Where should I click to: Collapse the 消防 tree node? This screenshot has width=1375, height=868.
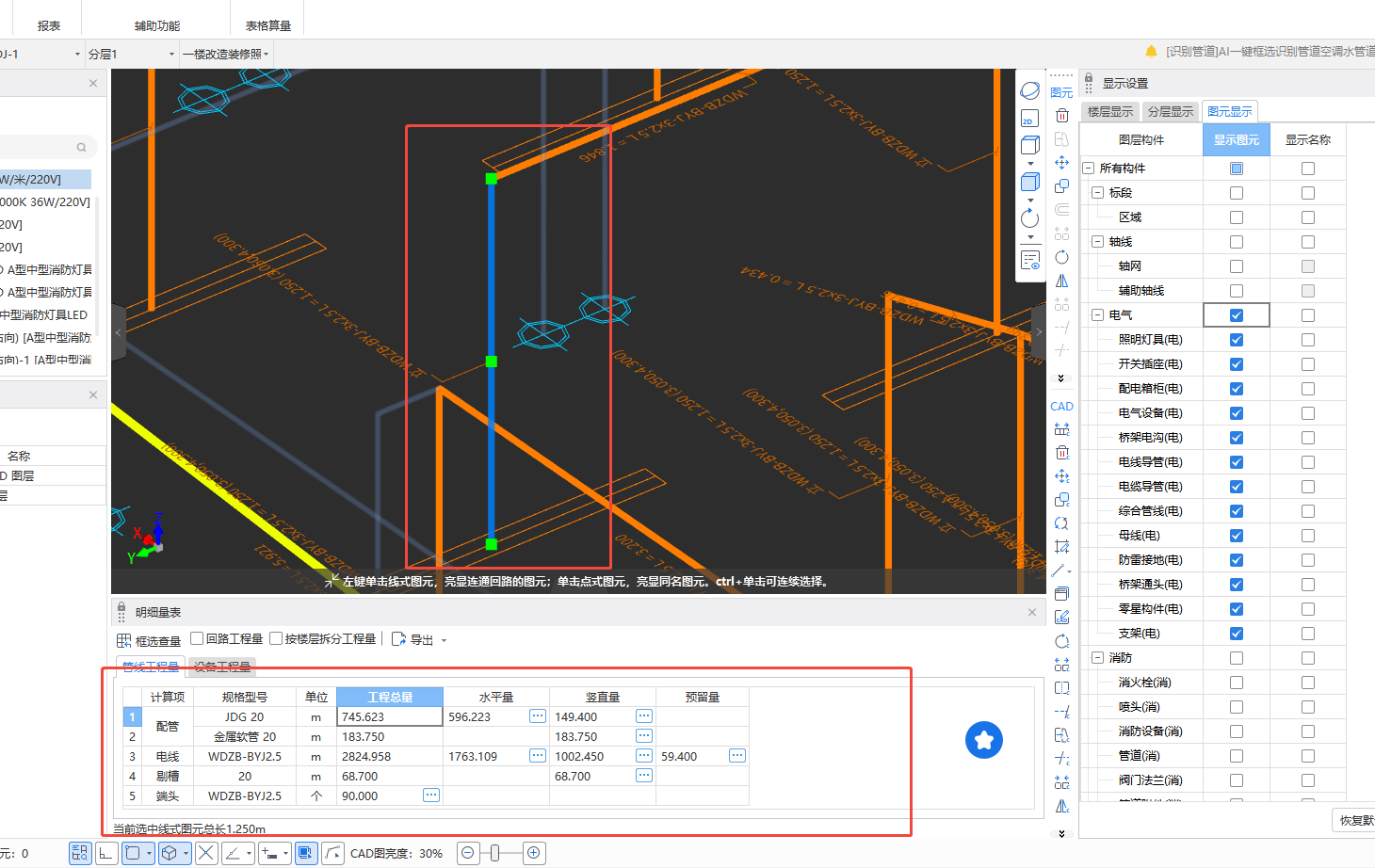coord(1097,658)
